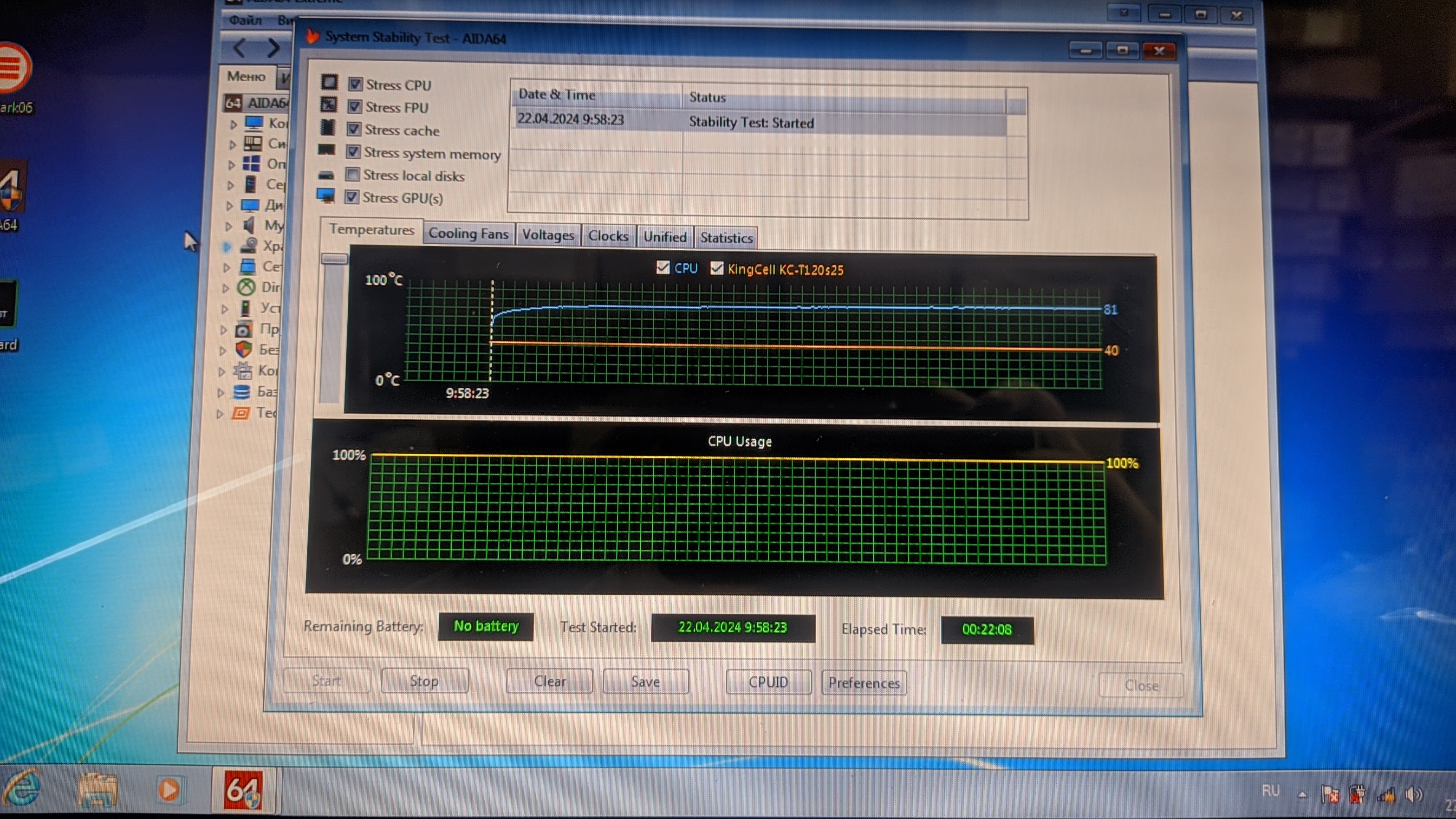Expand the storage node highlighted in tree
The image size is (1456, 819).
coord(227,247)
